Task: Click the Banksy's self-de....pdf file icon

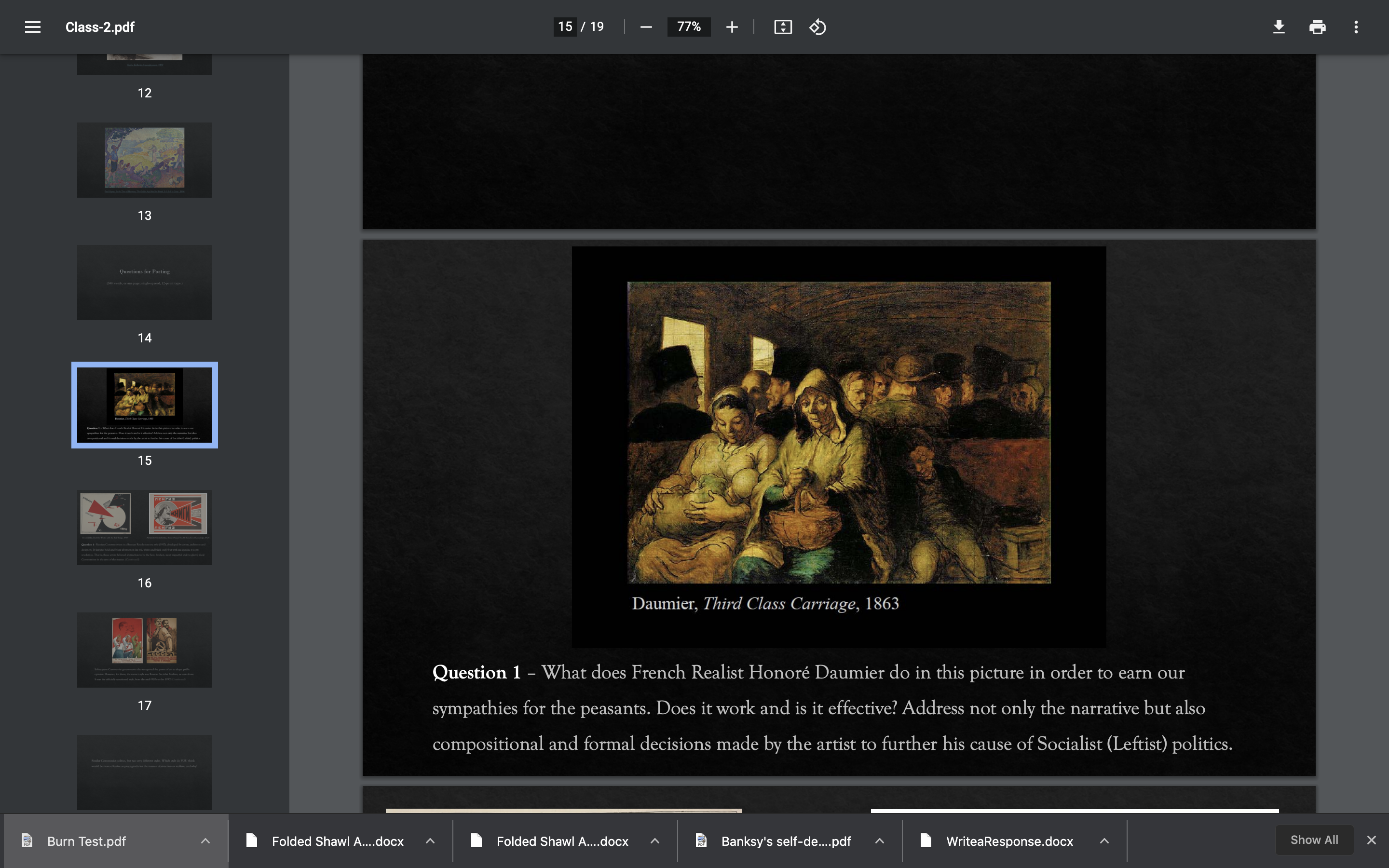Action: pyautogui.click(x=701, y=841)
